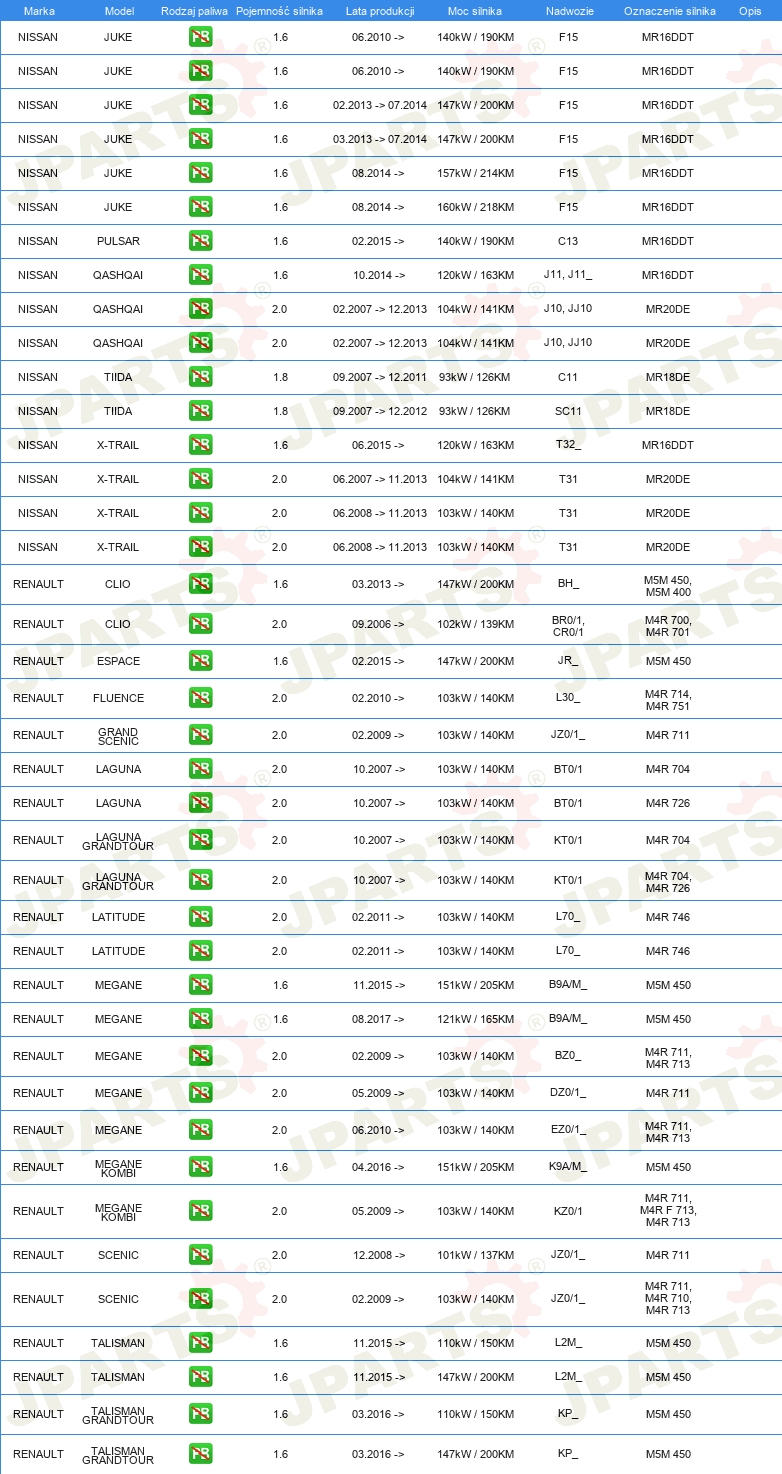
Task: Click the '121kW / 165KM' power value
Action: click(476, 1019)
